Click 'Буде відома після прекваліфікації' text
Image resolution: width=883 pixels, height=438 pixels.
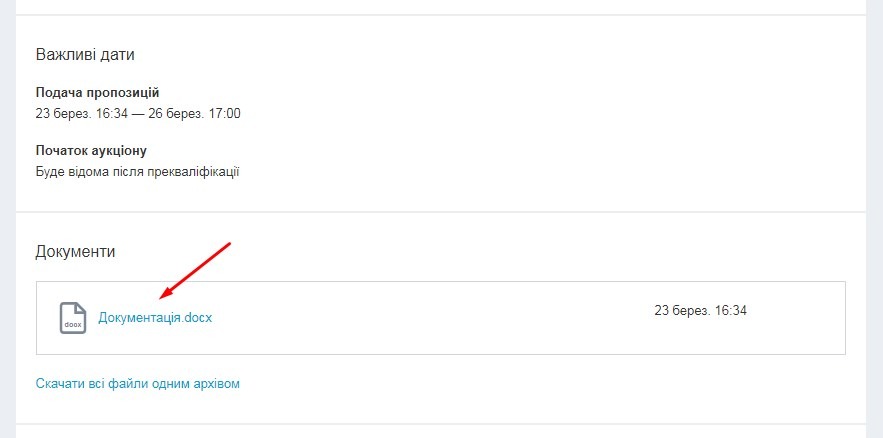[137, 171]
